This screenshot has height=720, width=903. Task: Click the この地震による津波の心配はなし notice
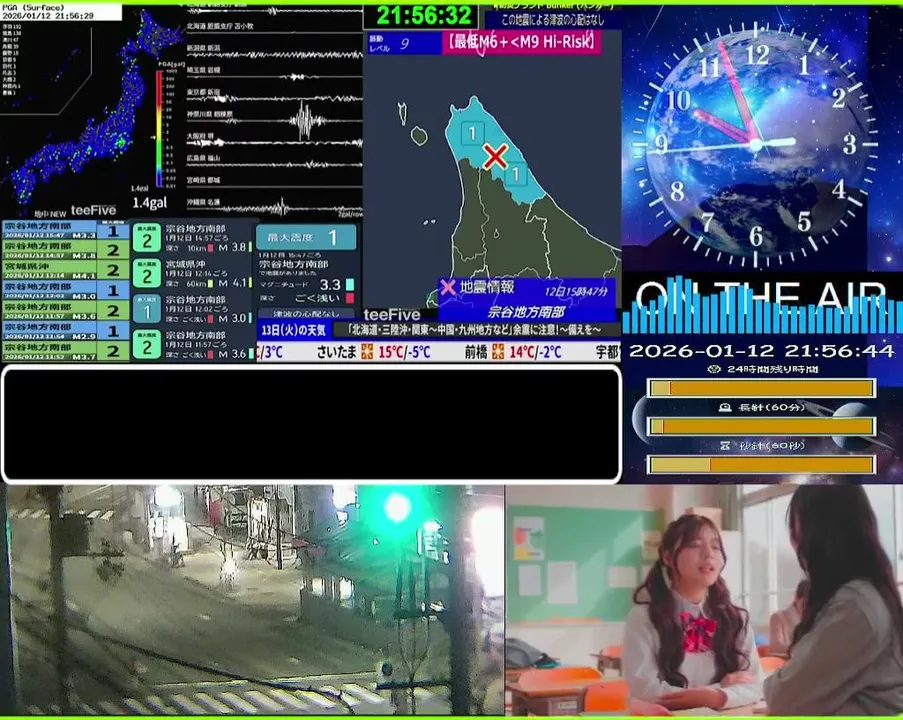[553, 20]
